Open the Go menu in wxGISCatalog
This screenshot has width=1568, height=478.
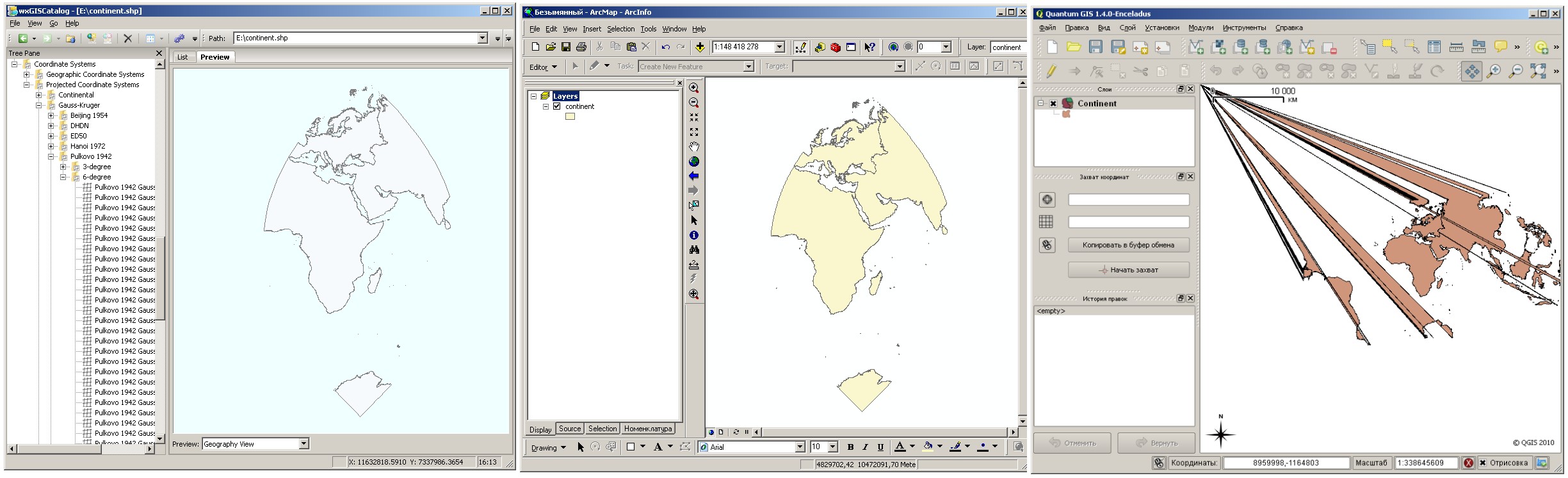(54, 23)
